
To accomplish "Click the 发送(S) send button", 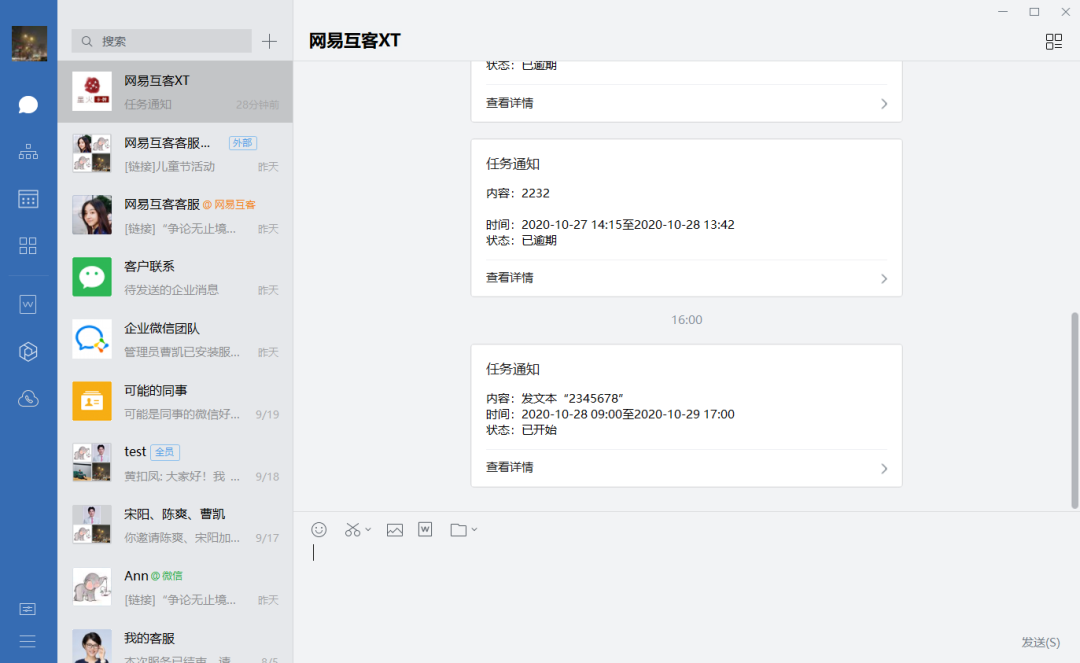I will pyautogui.click(x=1040, y=642).
